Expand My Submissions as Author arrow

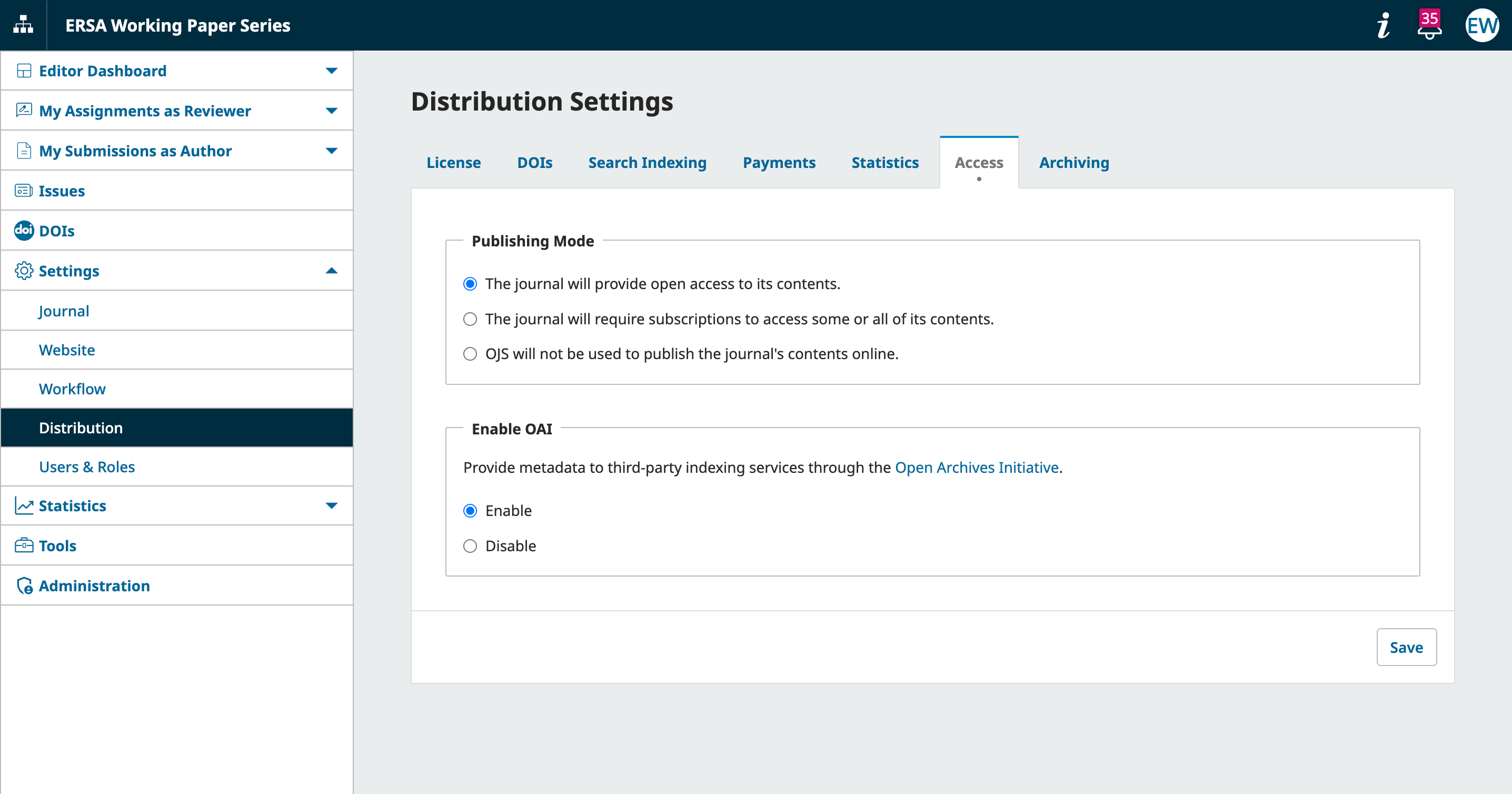(x=331, y=151)
